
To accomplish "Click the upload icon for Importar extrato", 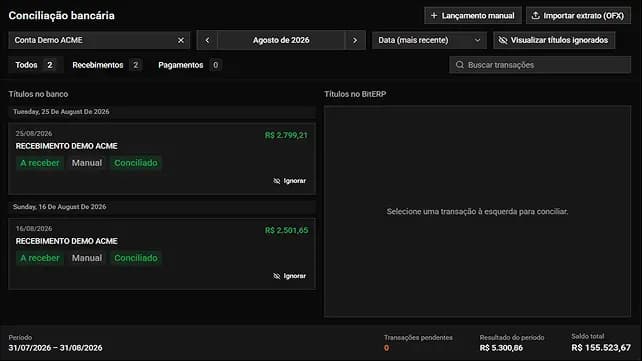I will point(535,16).
